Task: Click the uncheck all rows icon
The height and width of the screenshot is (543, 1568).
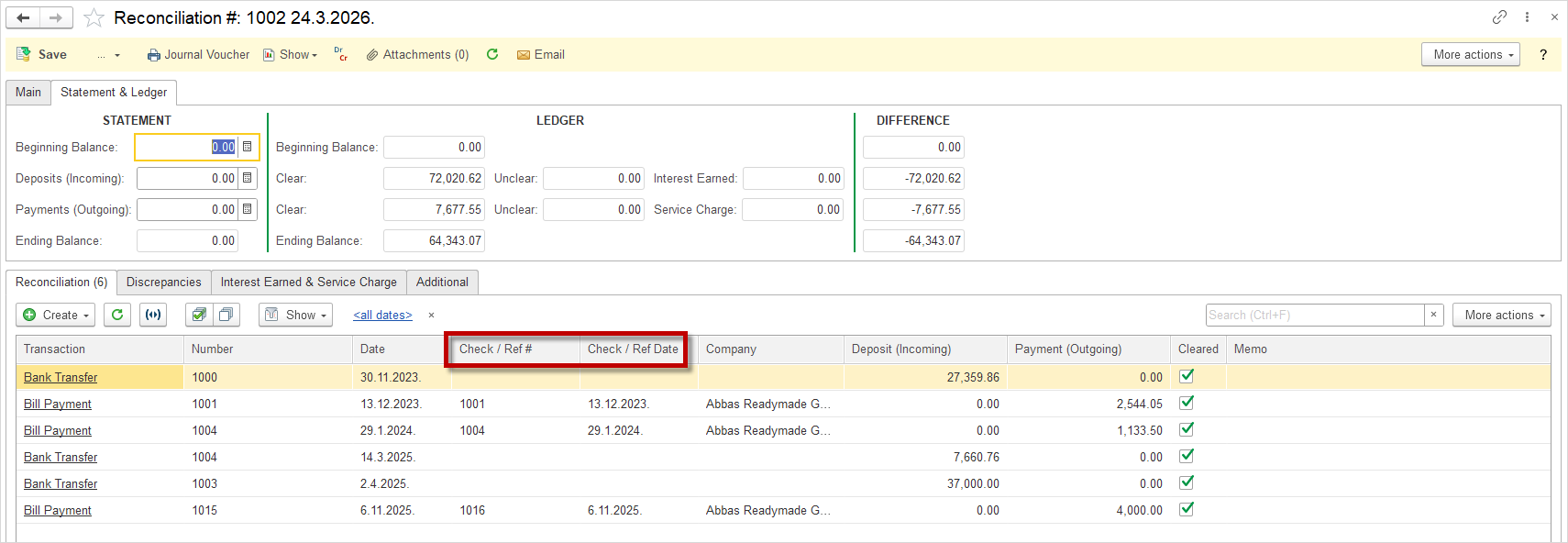Action: tap(226, 315)
